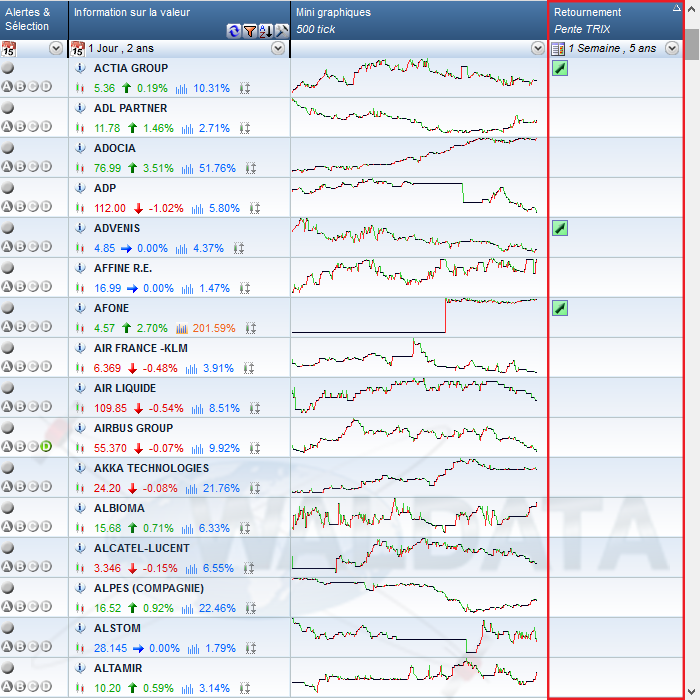This screenshot has width=700, height=700.
Task: Open info icon for AFFINE R.E.
Action: coord(80,268)
